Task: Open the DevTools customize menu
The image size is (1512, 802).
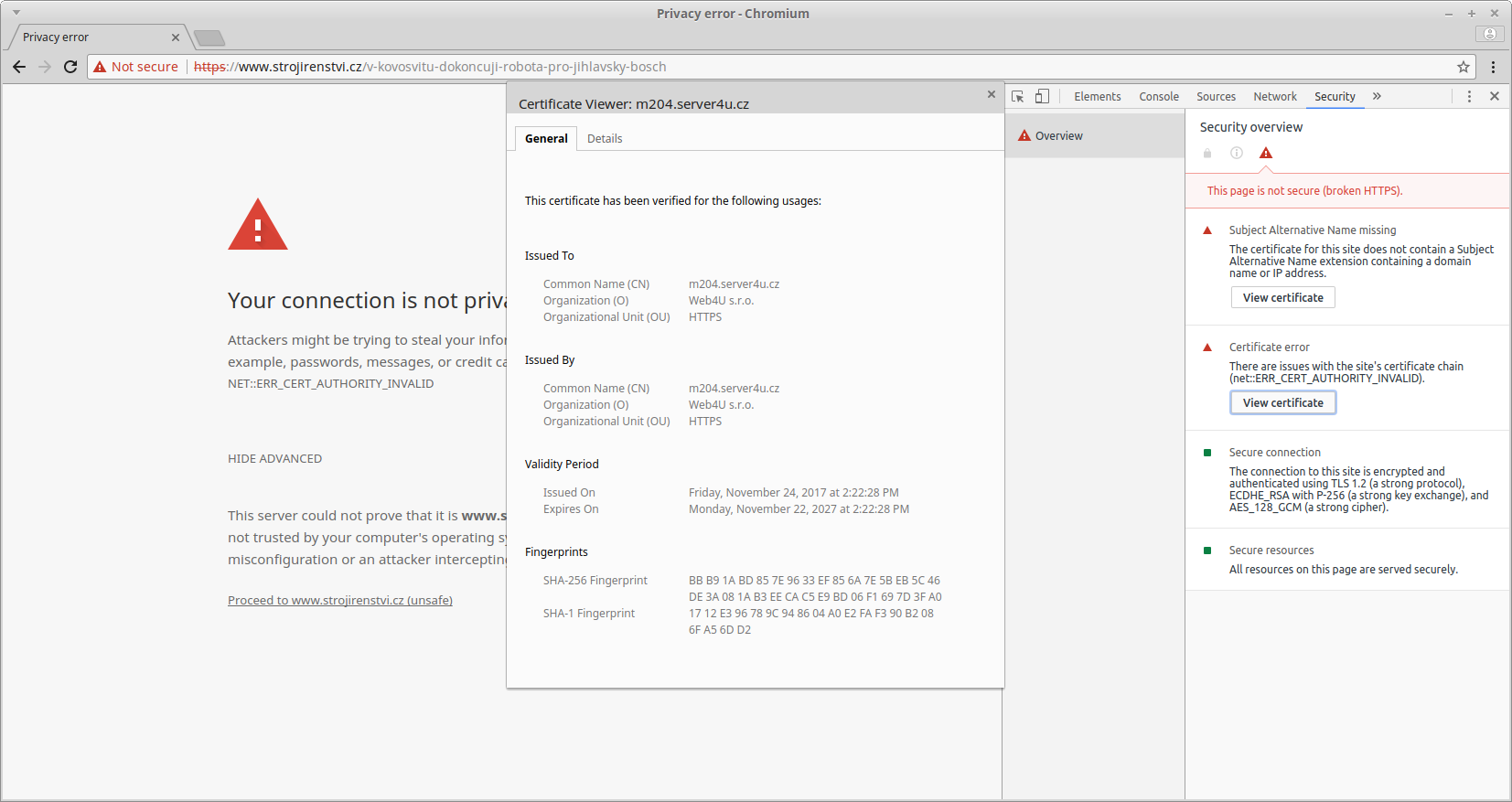Action: tap(1469, 96)
